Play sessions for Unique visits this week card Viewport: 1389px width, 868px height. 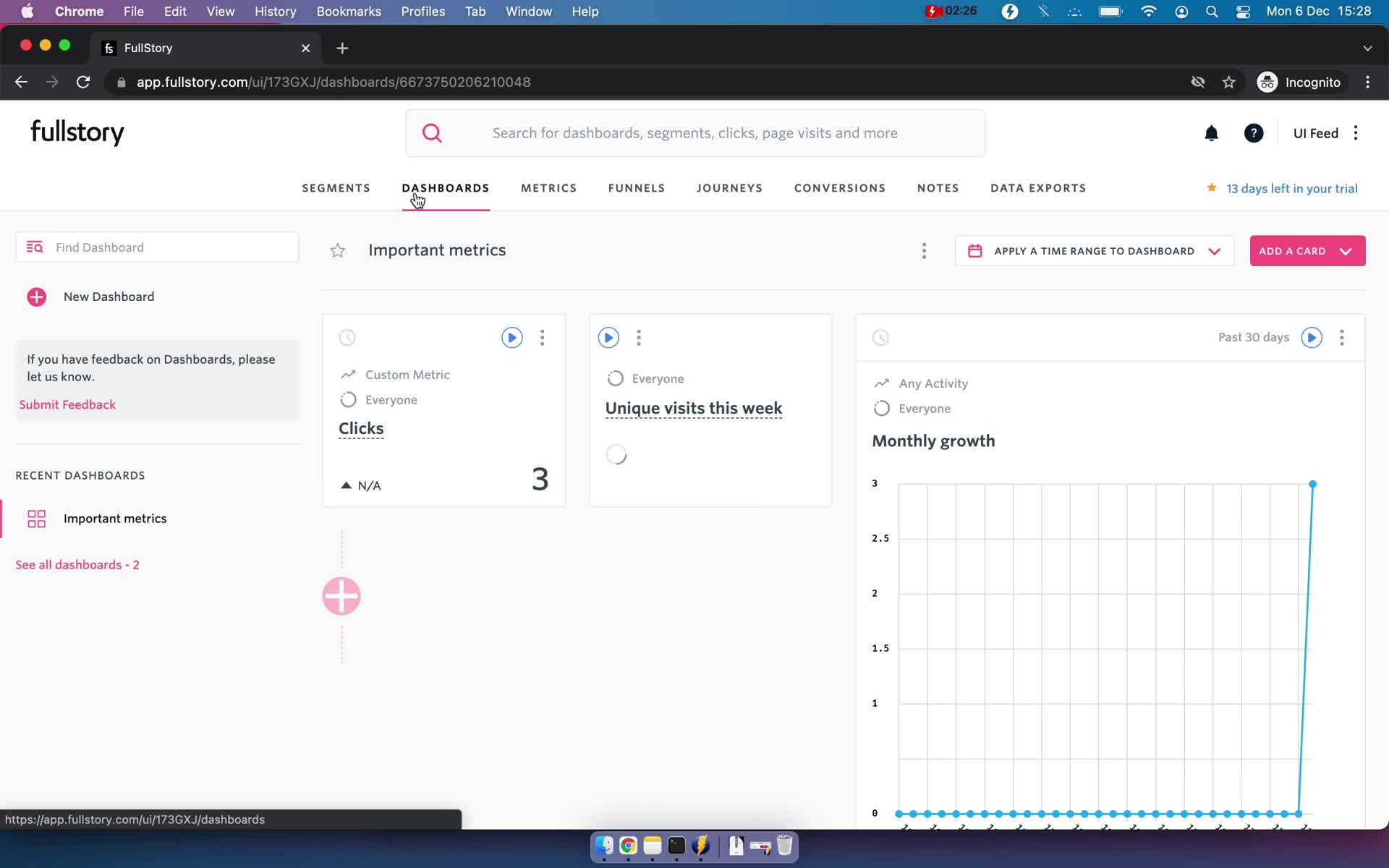(608, 338)
